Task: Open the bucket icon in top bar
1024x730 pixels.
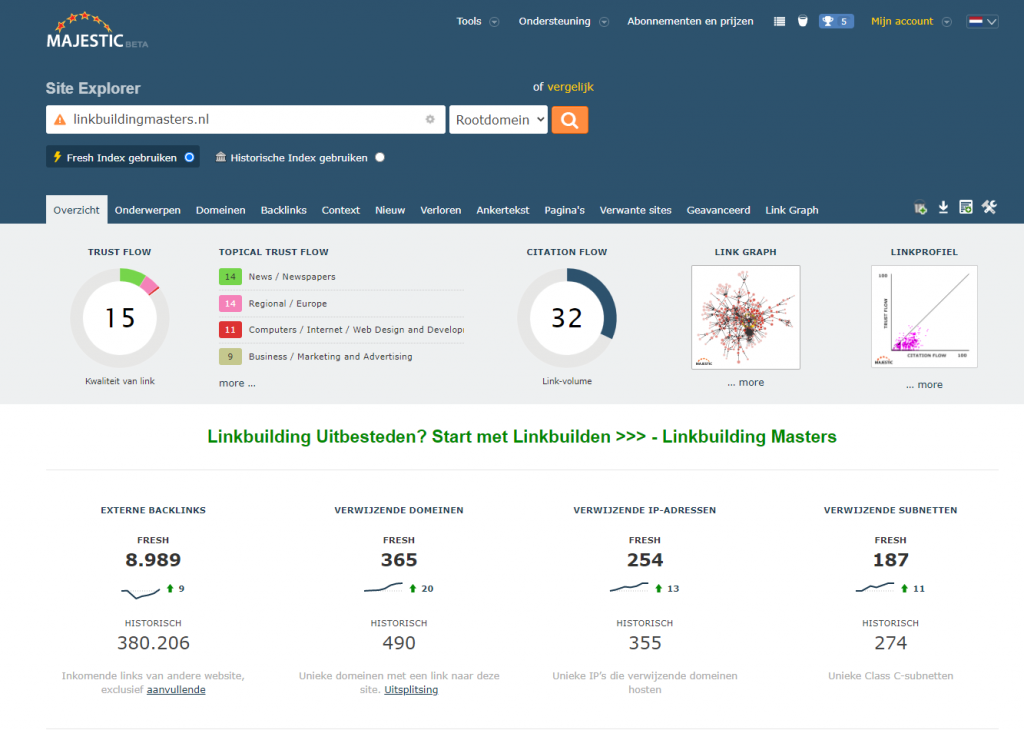Action: point(802,21)
